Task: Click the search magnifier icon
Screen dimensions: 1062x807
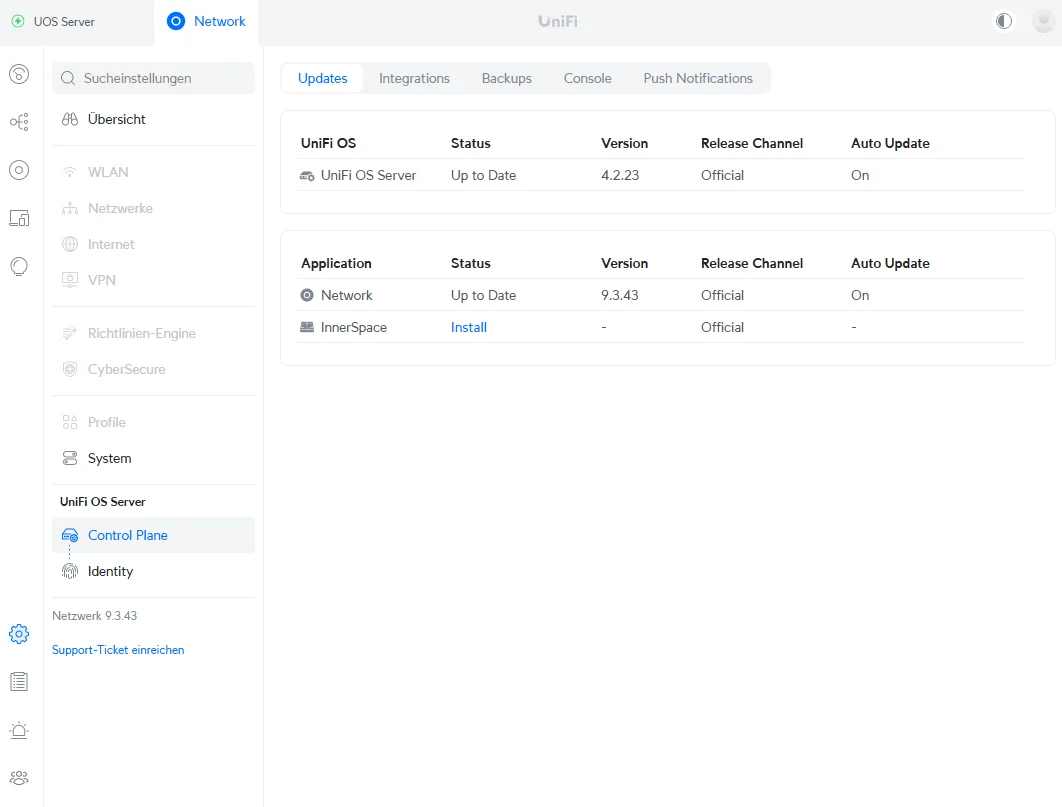Action: click(x=68, y=79)
